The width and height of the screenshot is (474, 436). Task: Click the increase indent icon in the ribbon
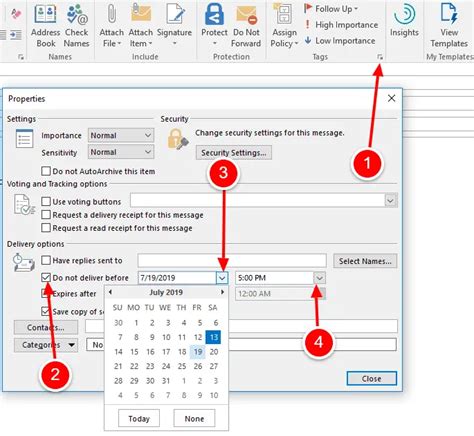16,35
